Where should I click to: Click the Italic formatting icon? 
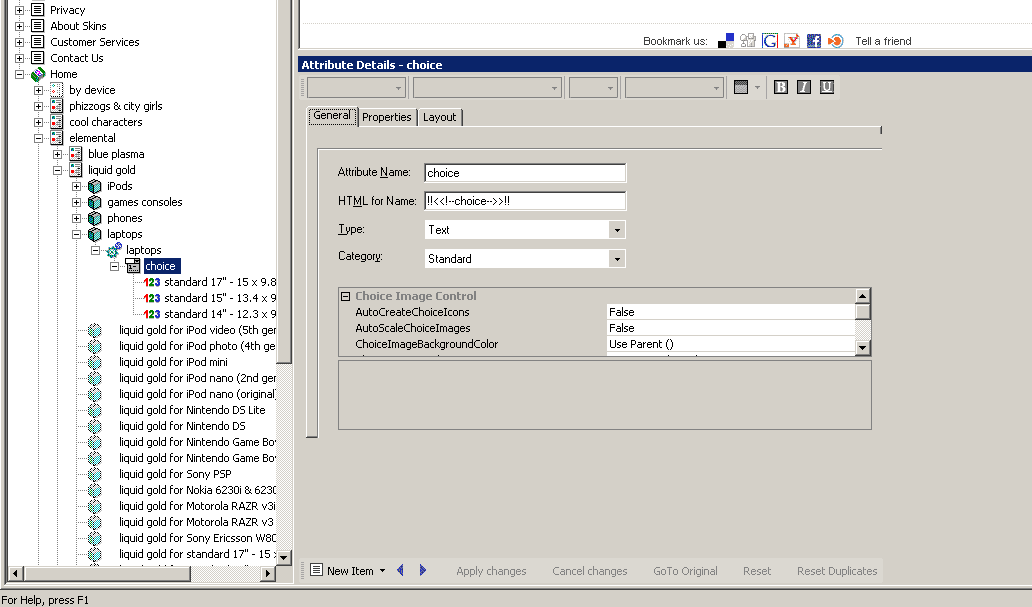point(804,87)
